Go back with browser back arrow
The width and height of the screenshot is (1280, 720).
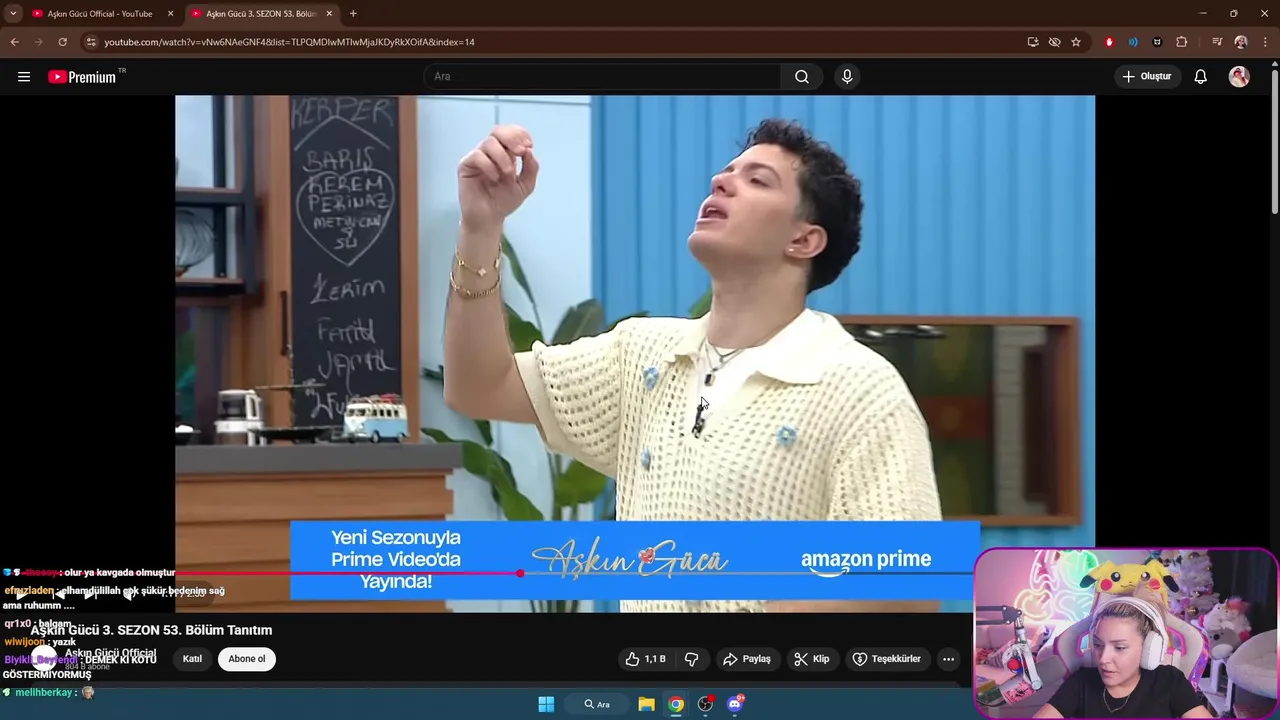14,42
